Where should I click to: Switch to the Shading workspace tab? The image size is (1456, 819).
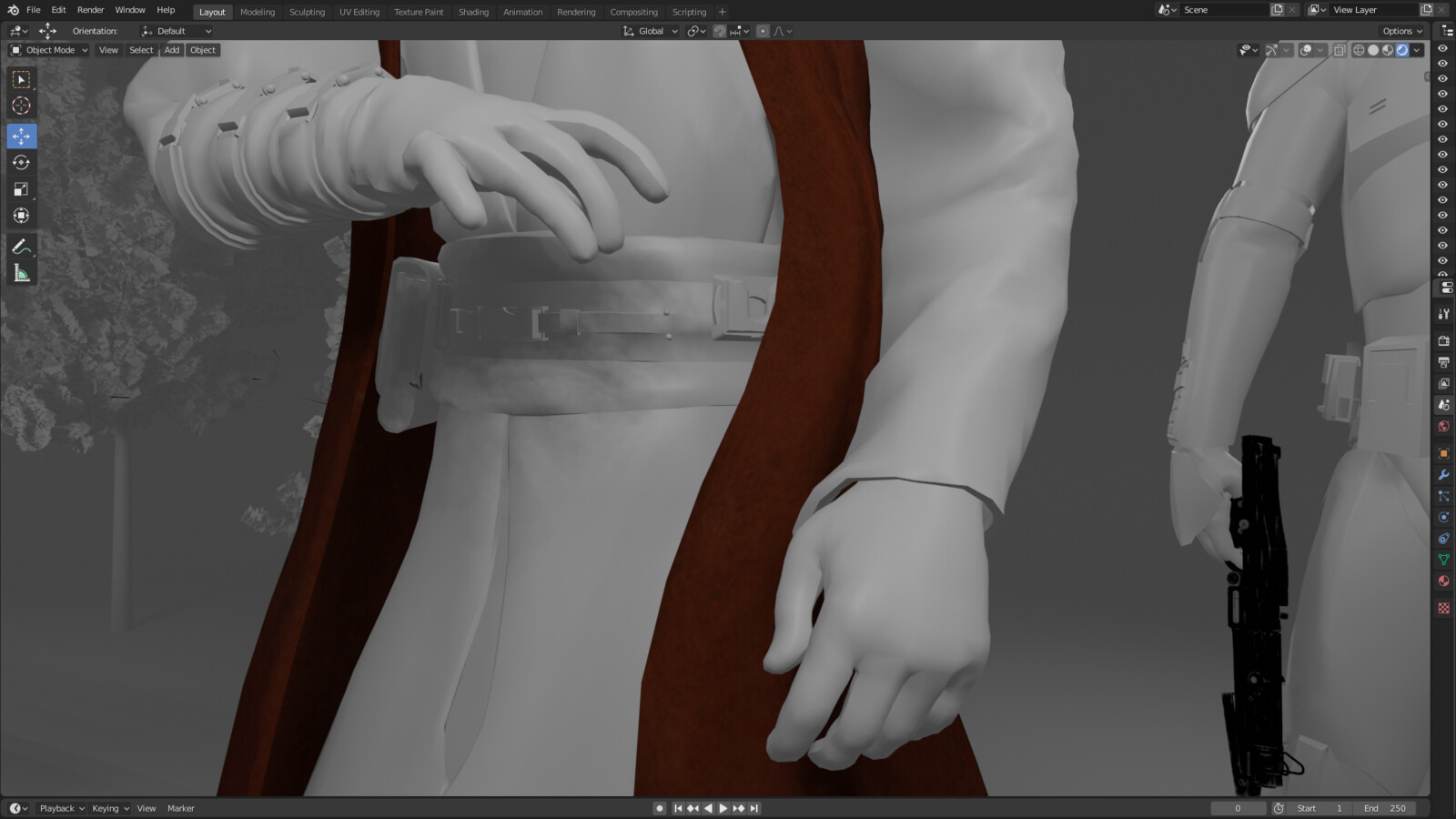(x=473, y=12)
